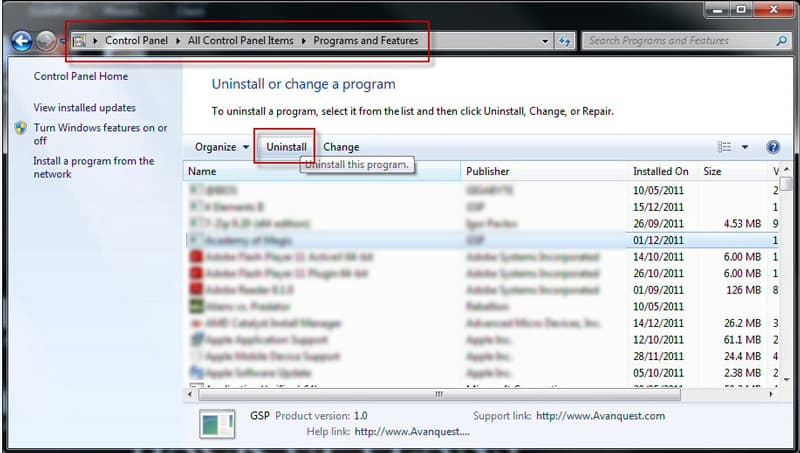Expand the view options dropdown arrow
800x453 pixels.
point(745,147)
